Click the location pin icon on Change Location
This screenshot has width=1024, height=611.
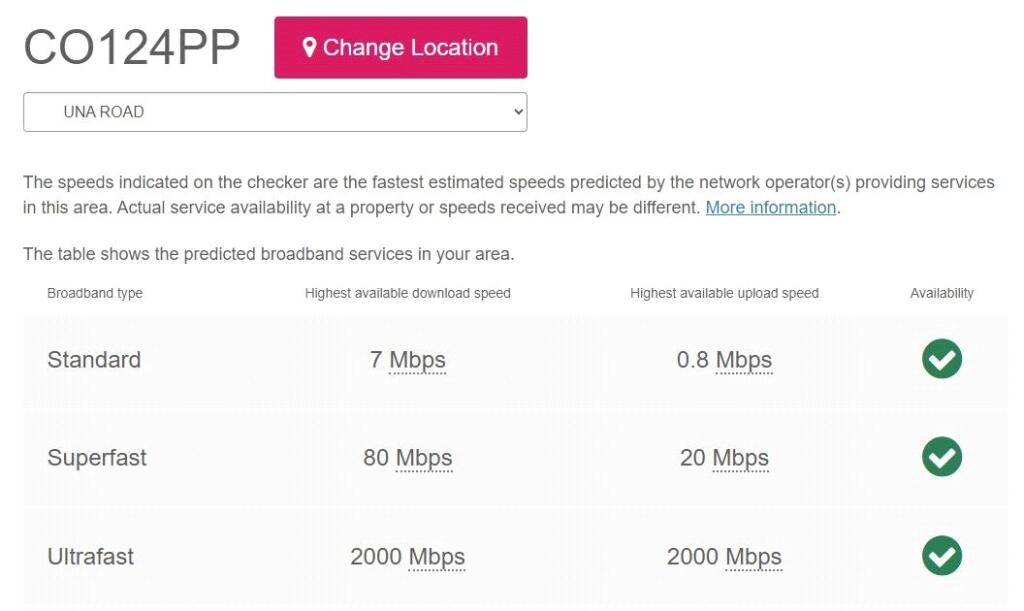(x=308, y=46)
